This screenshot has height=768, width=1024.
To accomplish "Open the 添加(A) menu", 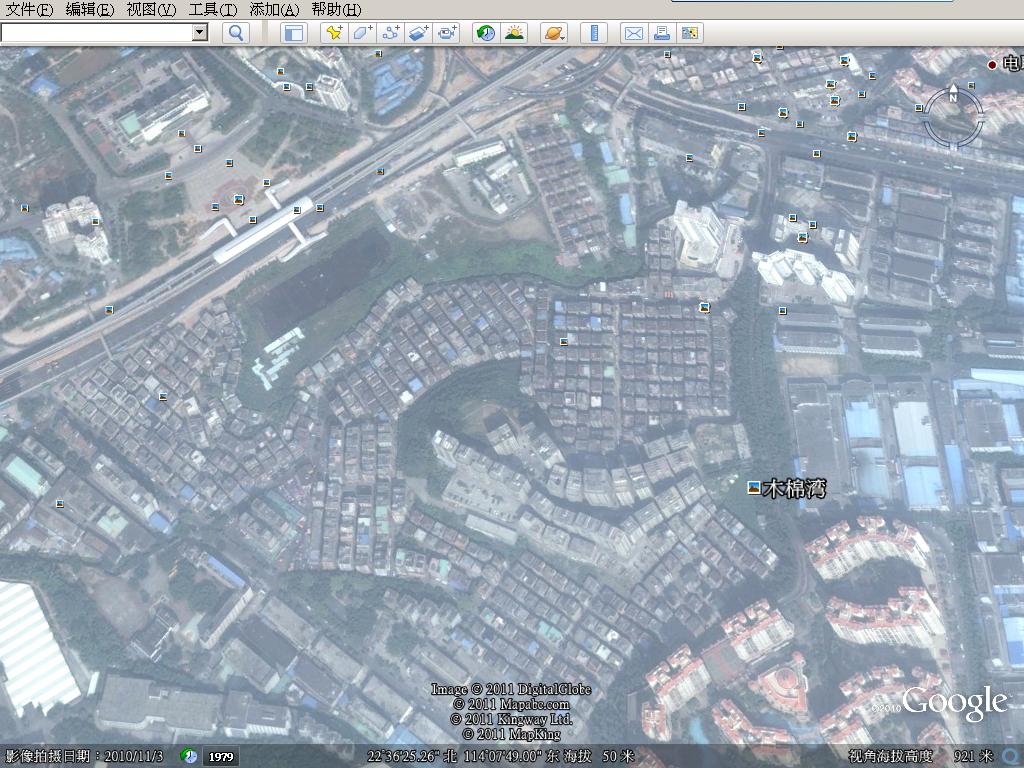I will click(x=274, y=10).
